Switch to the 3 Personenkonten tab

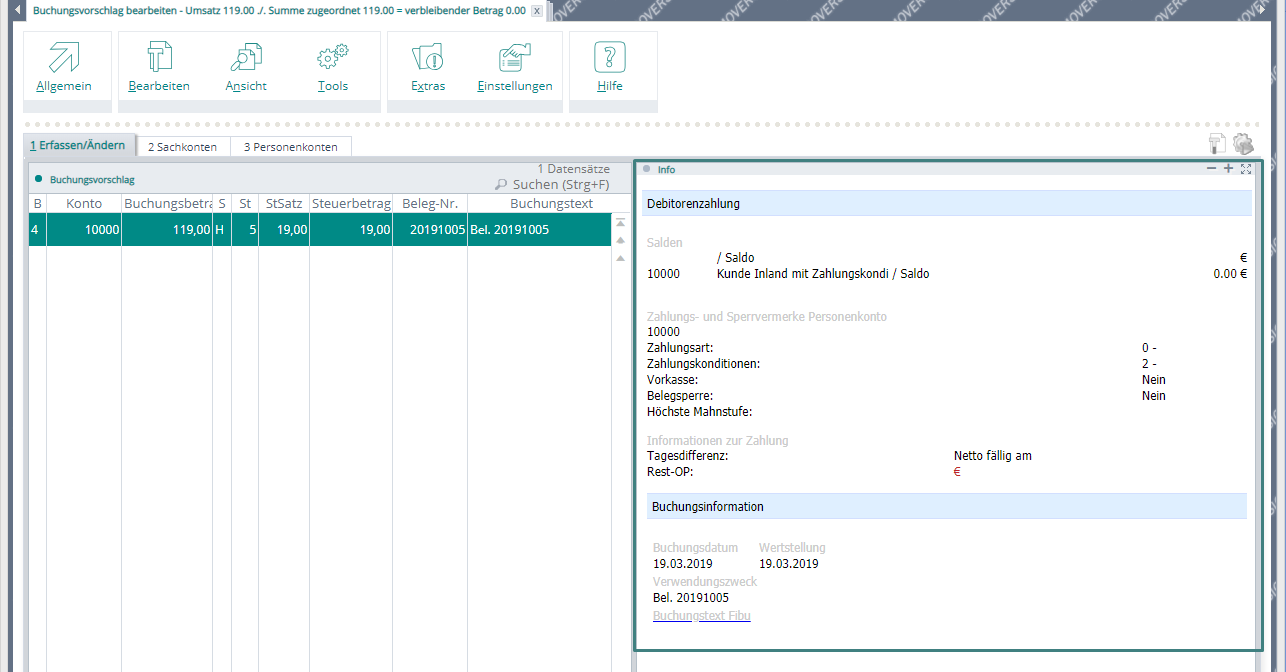290,147
